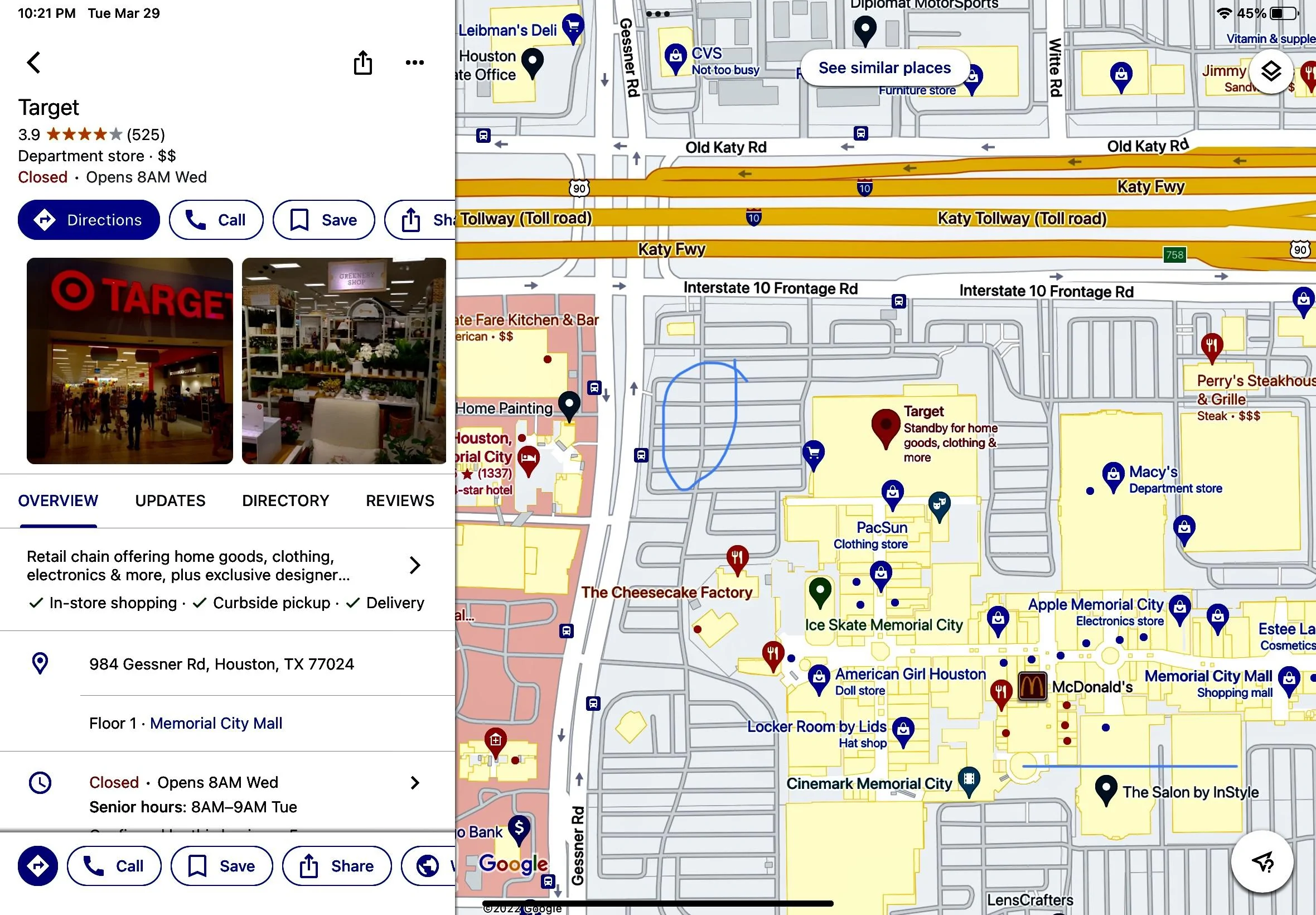Tap the location arrow button on the map

click(x=1262, y=860)
